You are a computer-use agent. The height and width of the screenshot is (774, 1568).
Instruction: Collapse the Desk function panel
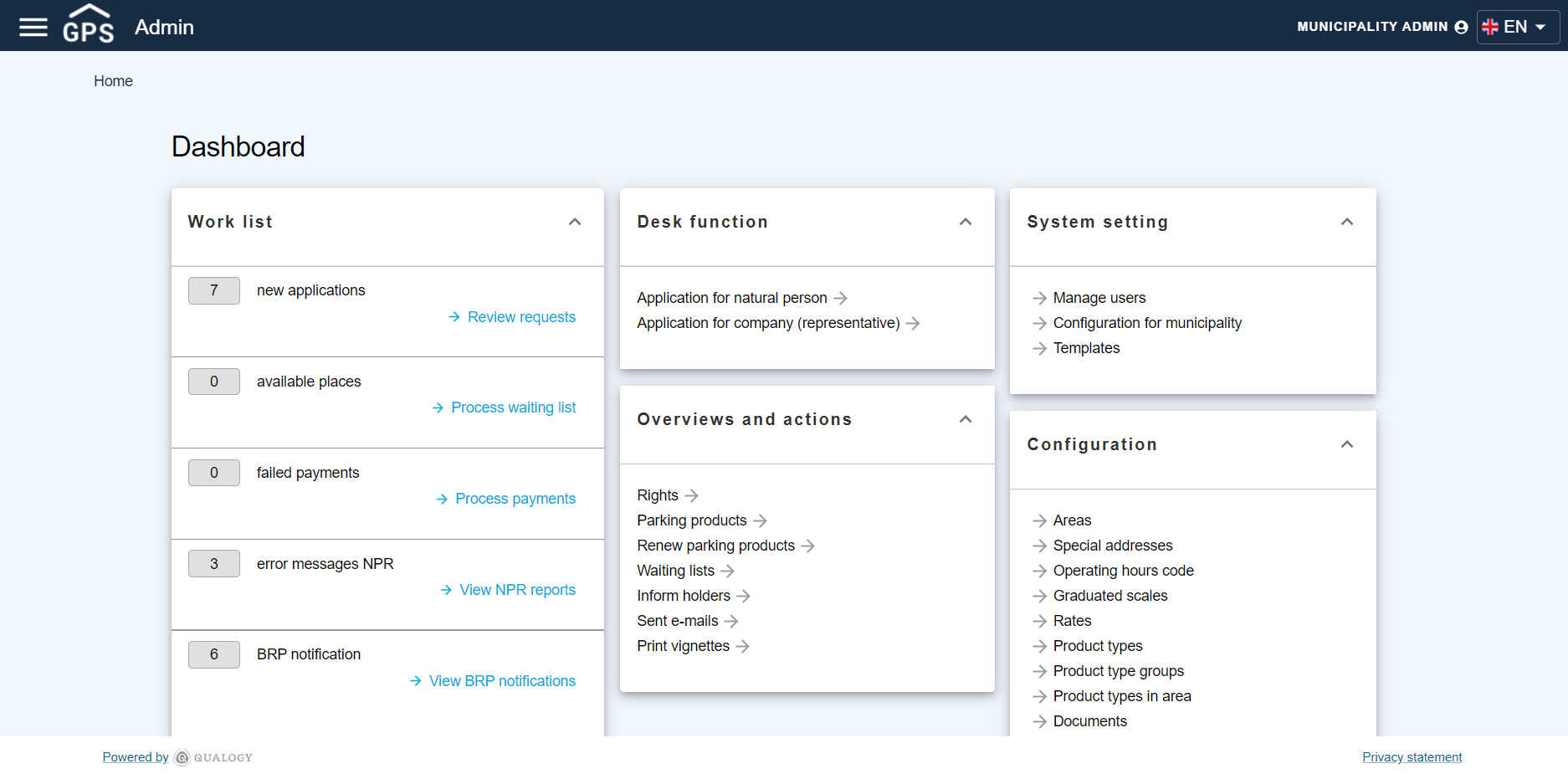(x=966, y=222)
